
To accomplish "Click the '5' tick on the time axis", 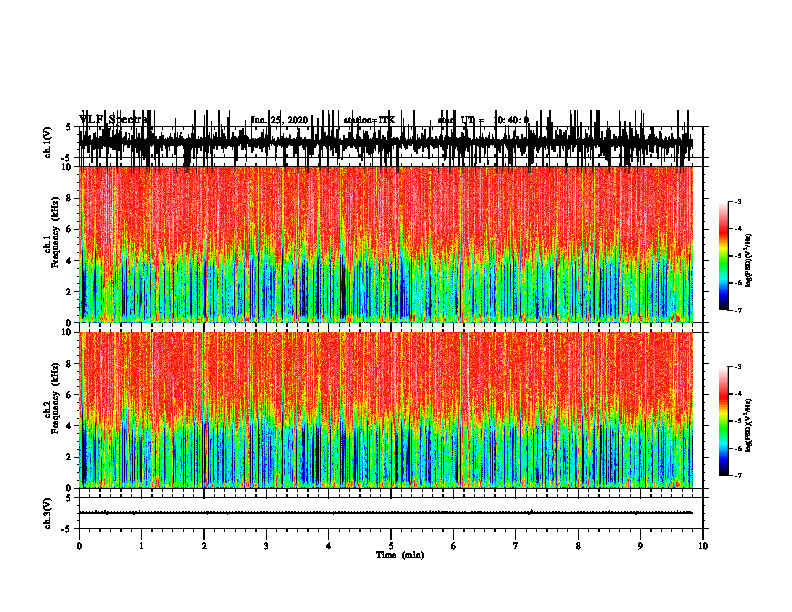I will [x=391, y=546].
